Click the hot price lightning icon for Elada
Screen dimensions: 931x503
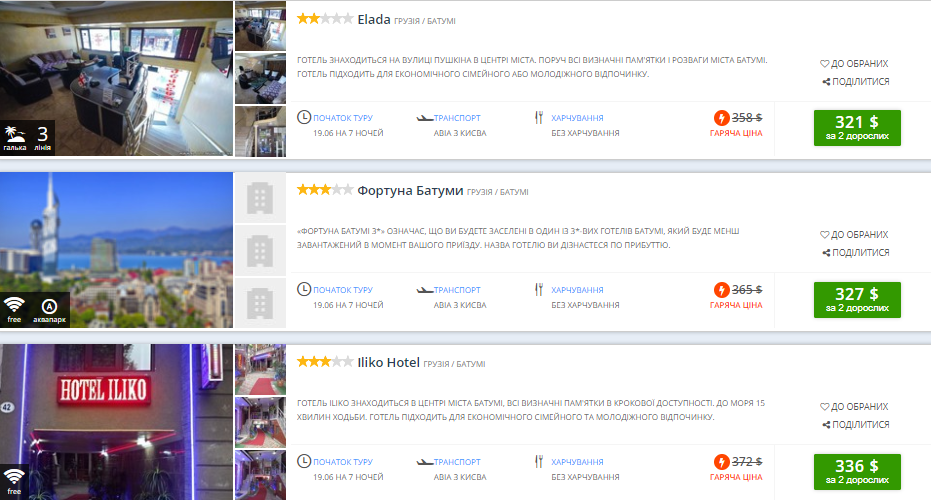point(721,118)
